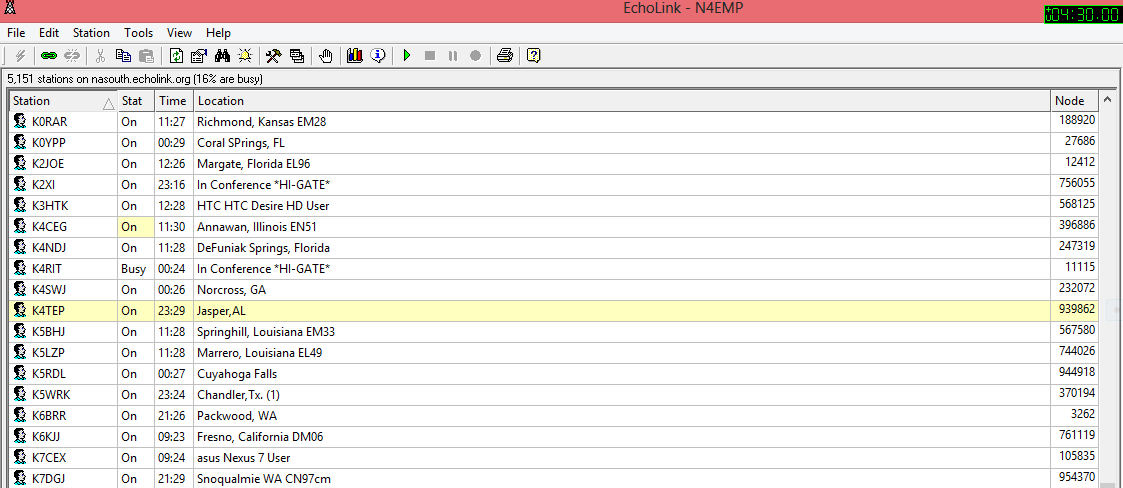Image resolution: width=1123 pixels, height=488 pixels.
Task: Open the File menu
Action: 16,33
